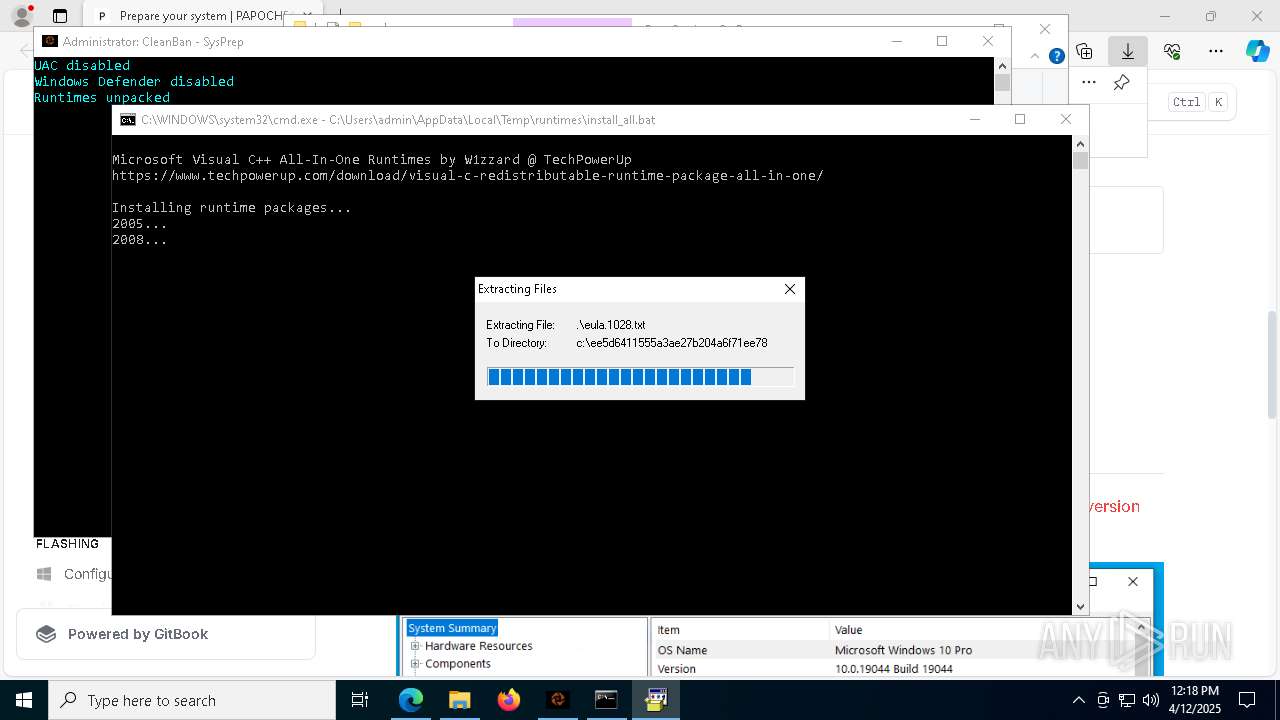Select 'OS Name' cell

tap(682, 650)
